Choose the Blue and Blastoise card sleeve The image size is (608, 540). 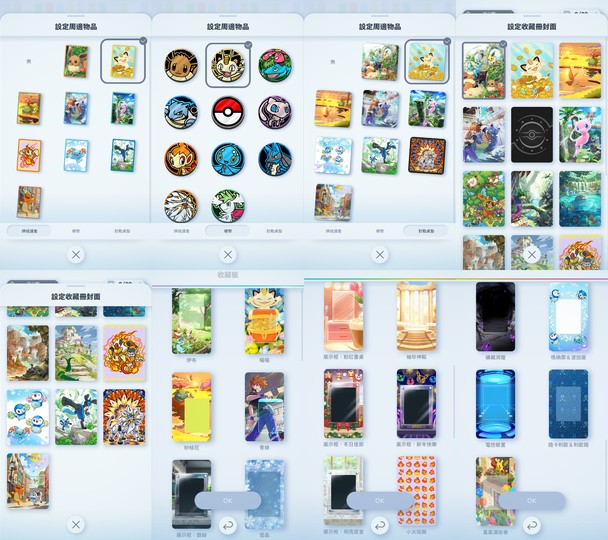point(76,109)
